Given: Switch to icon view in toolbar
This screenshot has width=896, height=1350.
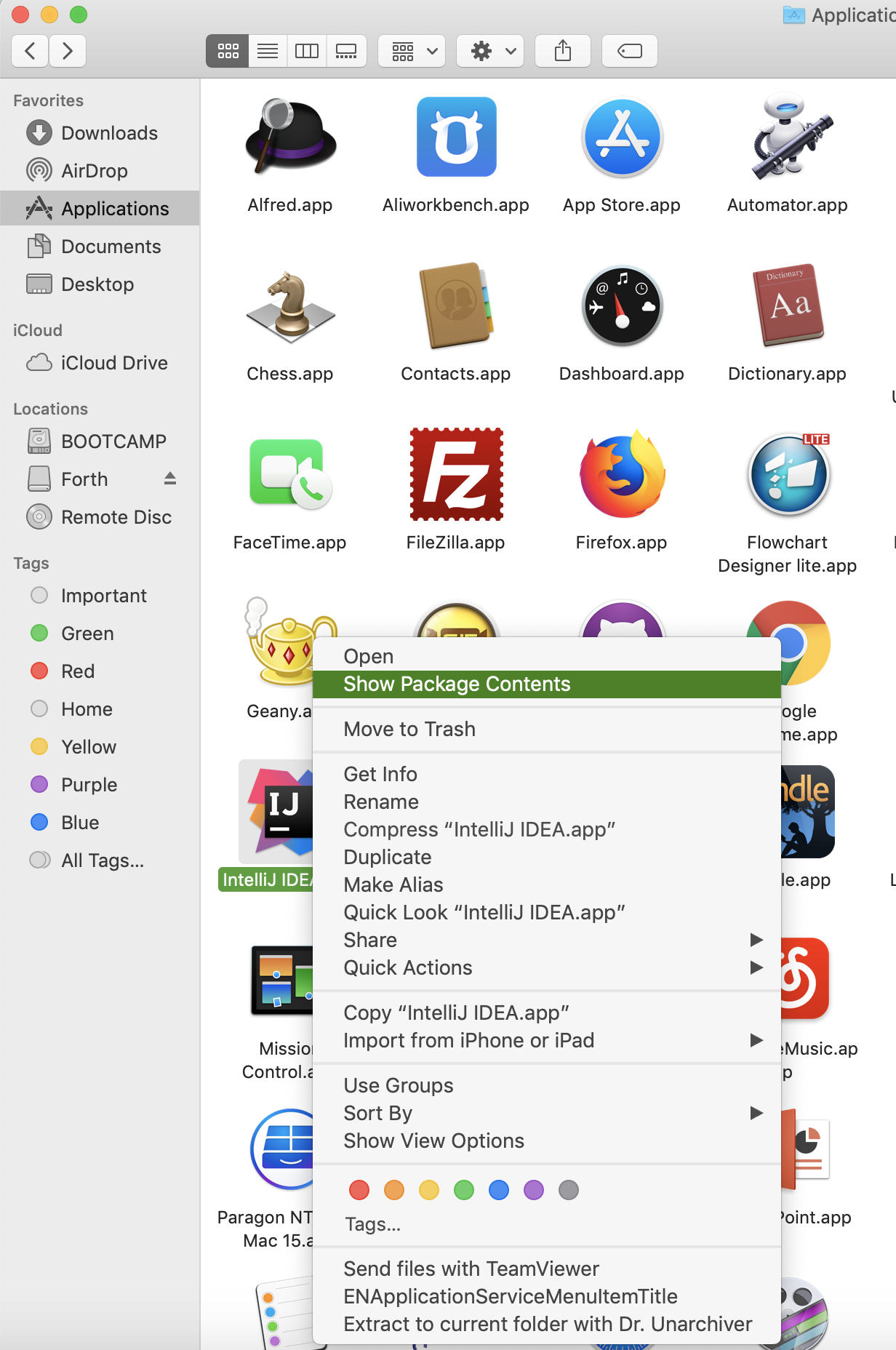Looking at the screenshot, I should click(x=228, y=51).
